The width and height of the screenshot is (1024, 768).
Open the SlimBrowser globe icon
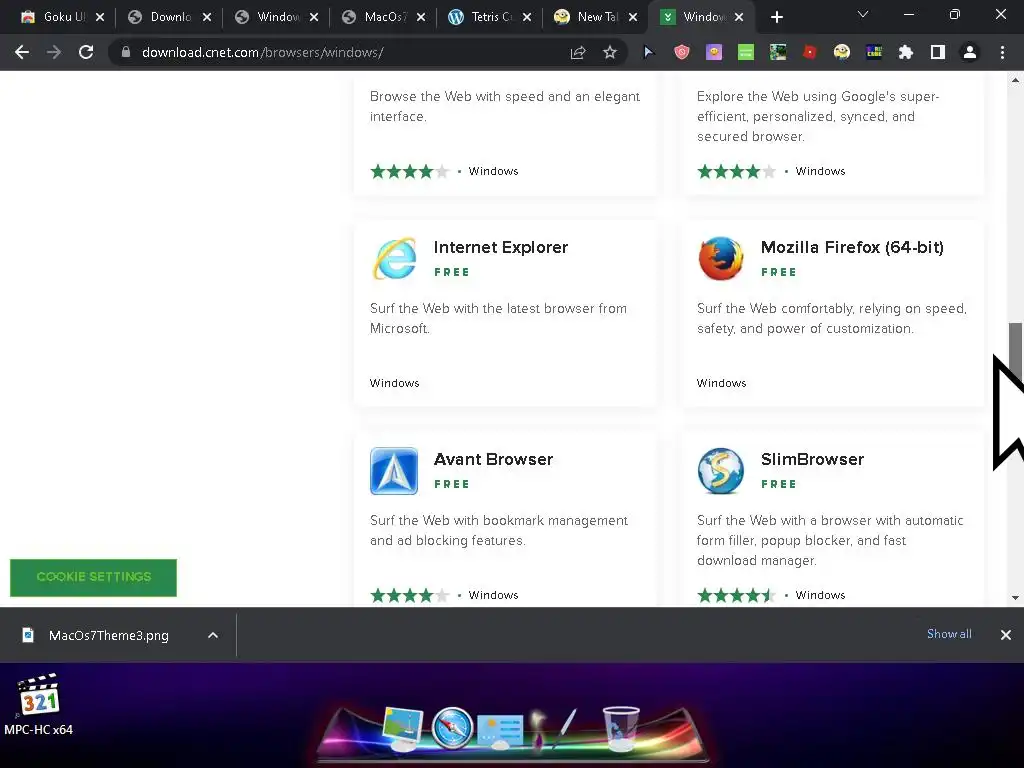721,471
